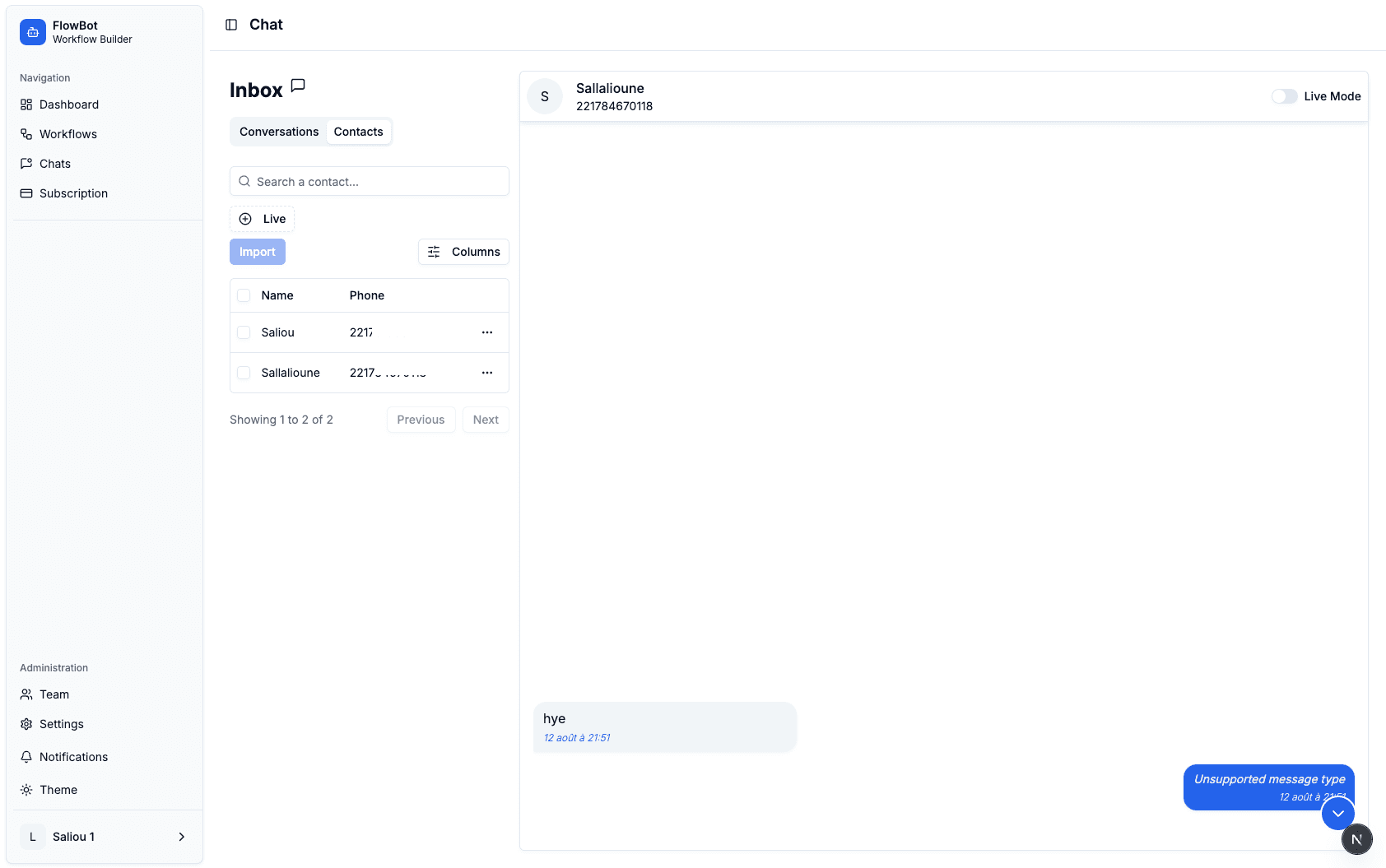Screen dimensions: 1386x868
Task: Switch Theme using the sun icon
Action: [27, 790]
